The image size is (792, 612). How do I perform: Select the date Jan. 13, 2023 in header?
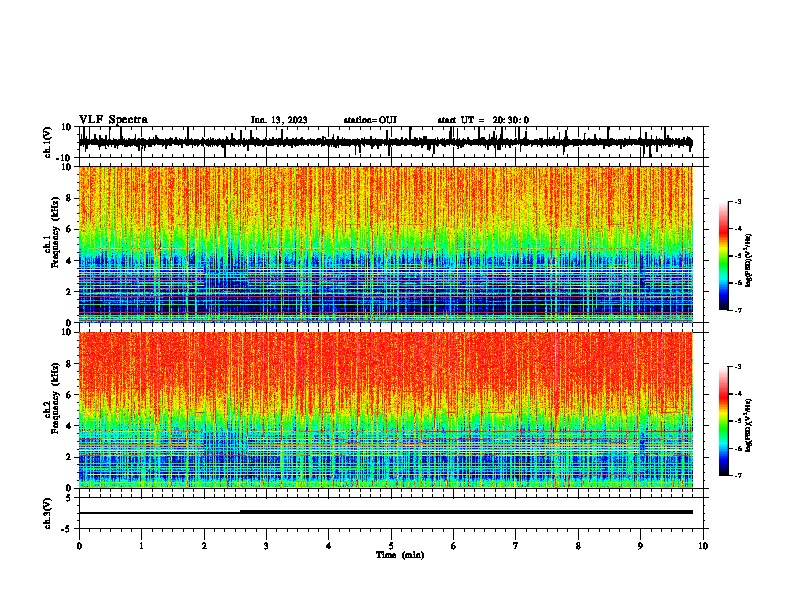click(279, 120)
